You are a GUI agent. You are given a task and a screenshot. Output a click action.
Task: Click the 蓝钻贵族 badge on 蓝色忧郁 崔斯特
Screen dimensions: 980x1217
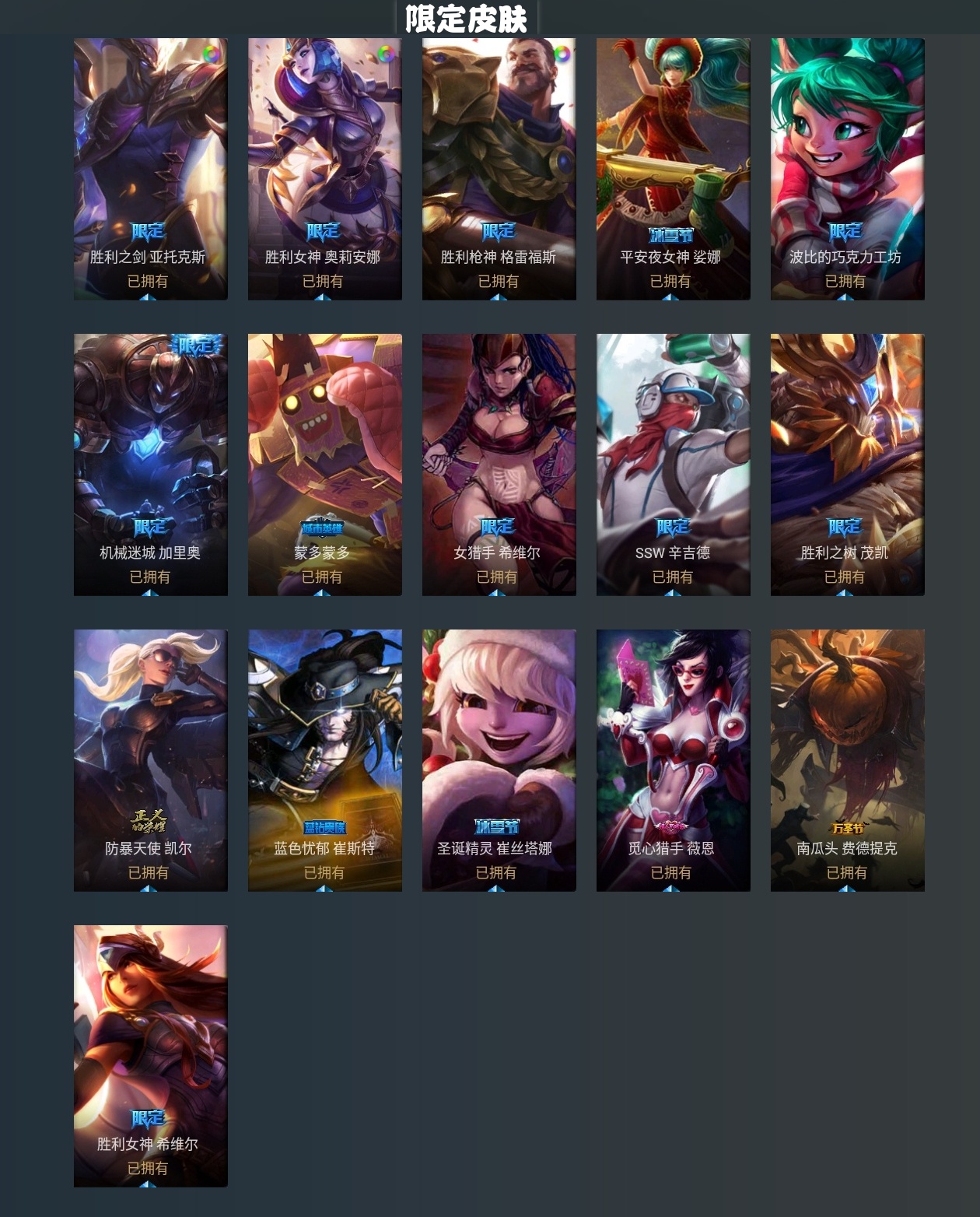324,827
